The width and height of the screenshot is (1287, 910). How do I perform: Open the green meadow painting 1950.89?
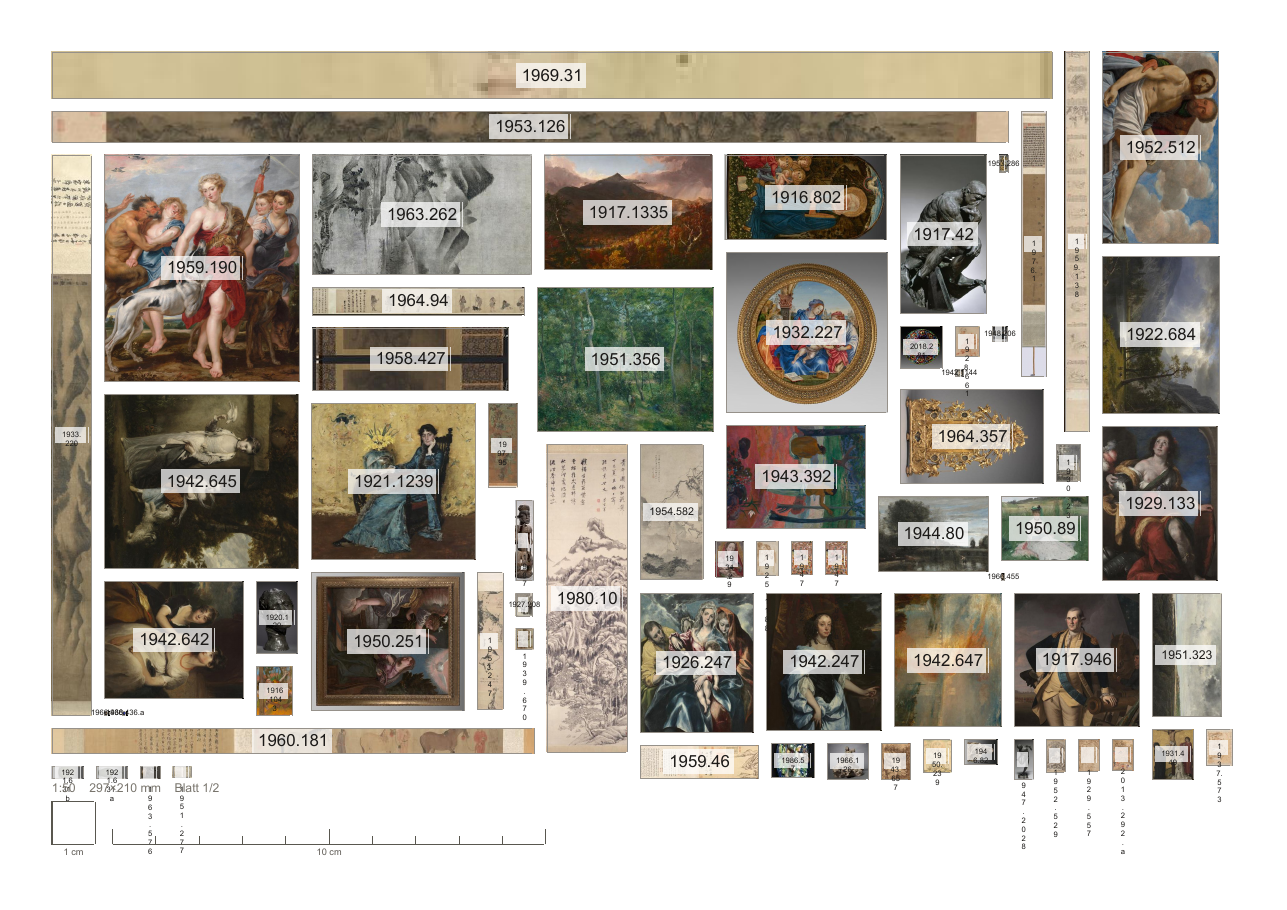pyautogui.click(x=1045, y=528)
